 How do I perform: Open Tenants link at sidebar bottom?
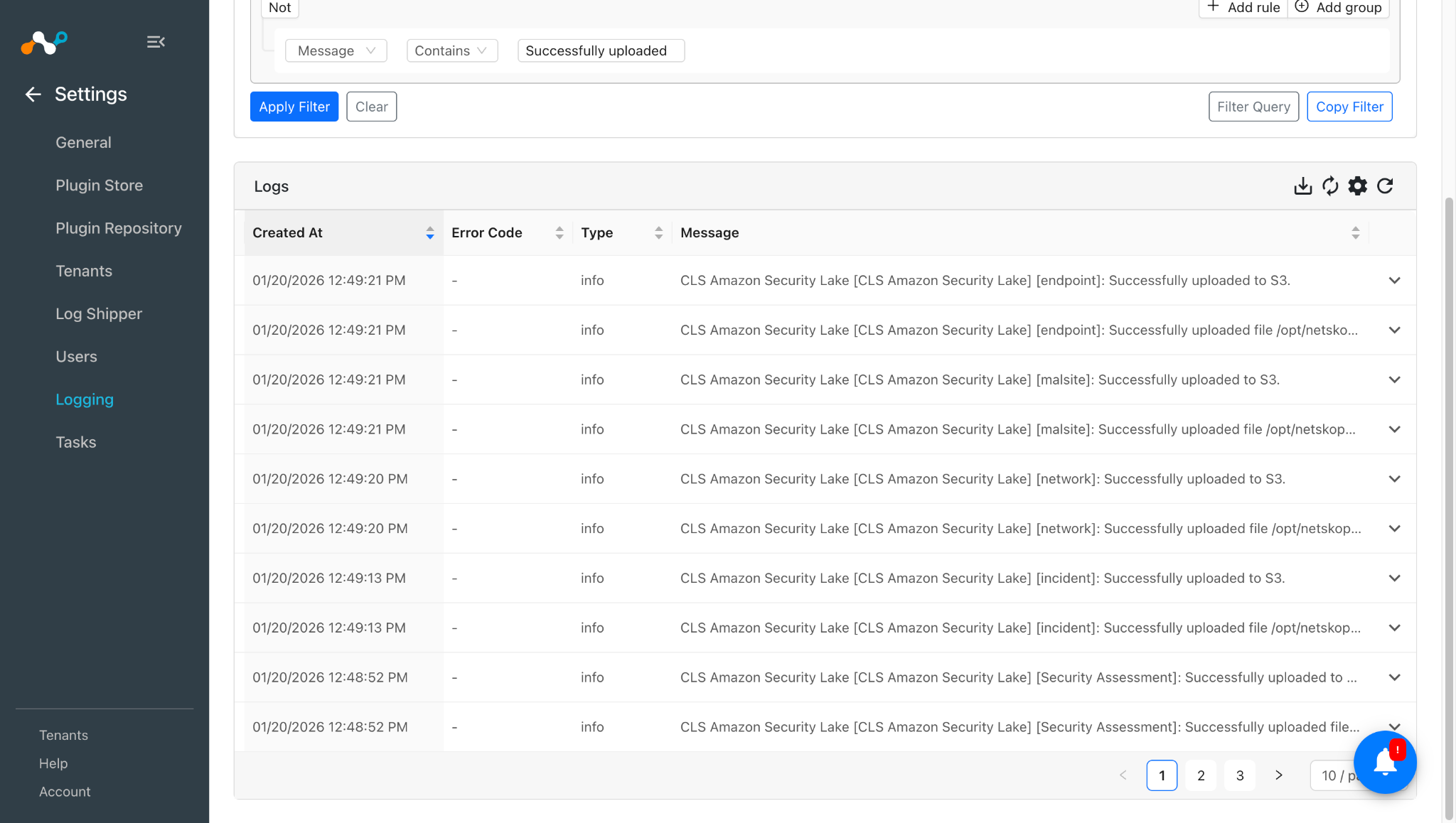click(63, 736)
